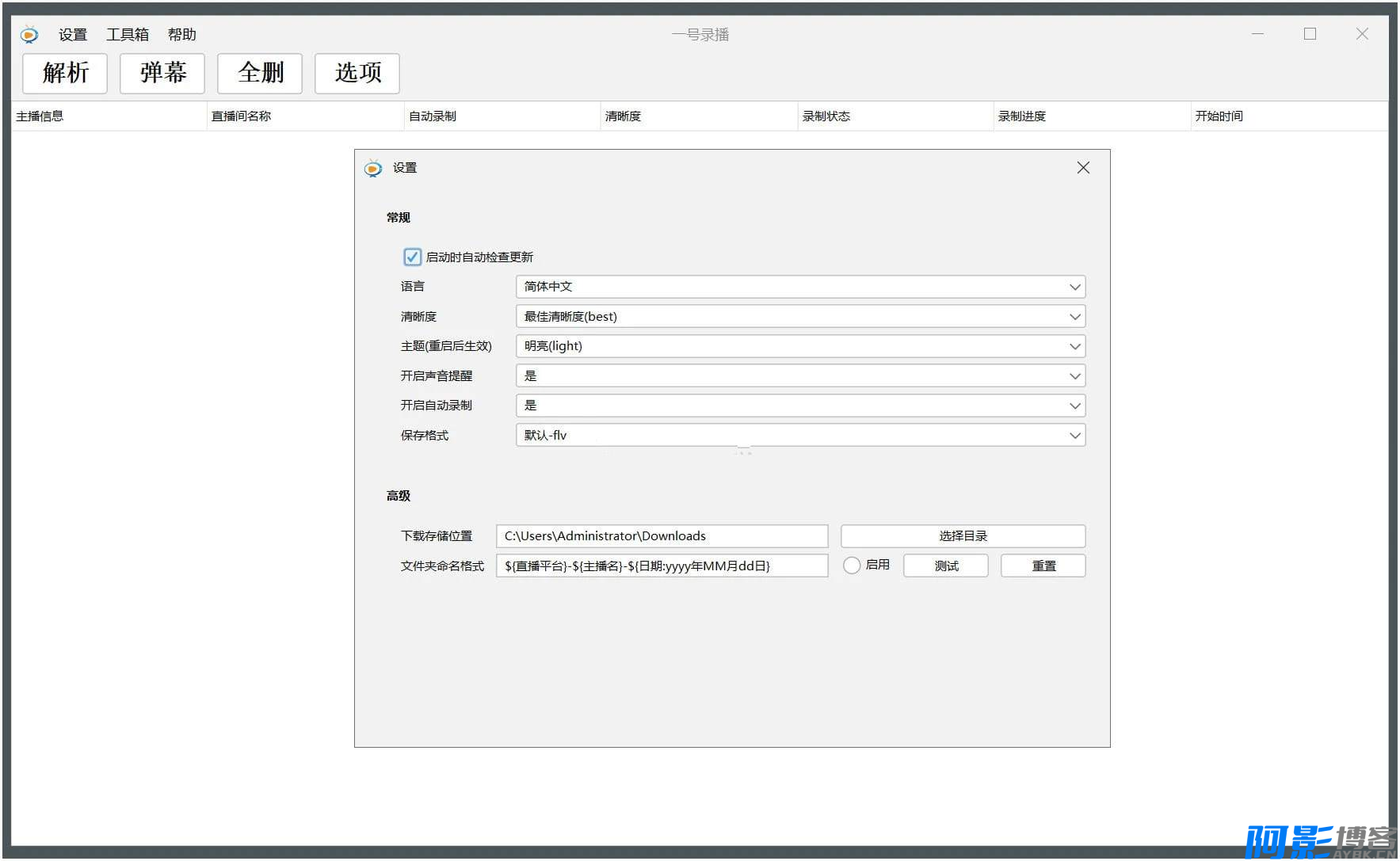Click the 主播信息 column header
This screenshot has height=861, width=1400.
pyautogui.click(x=109, y=116)
